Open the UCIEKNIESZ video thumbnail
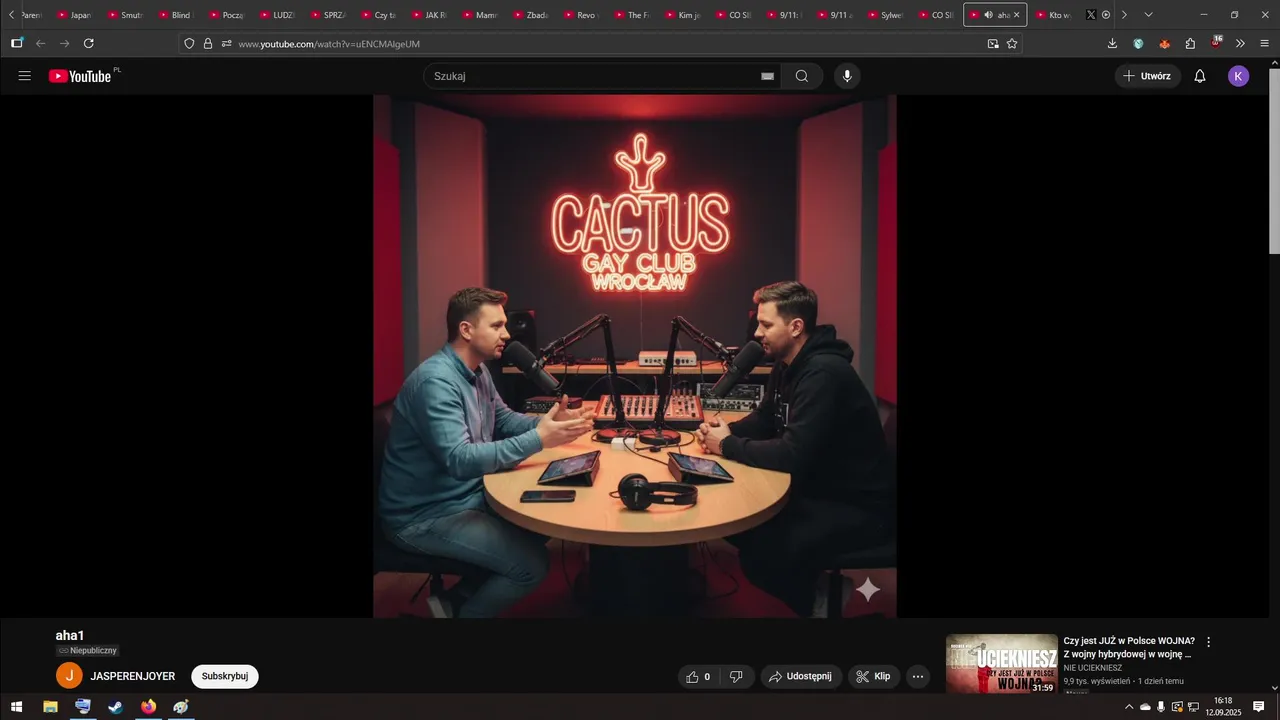The width and height of the screenshot is (1280, 720). click(1001, 663)
